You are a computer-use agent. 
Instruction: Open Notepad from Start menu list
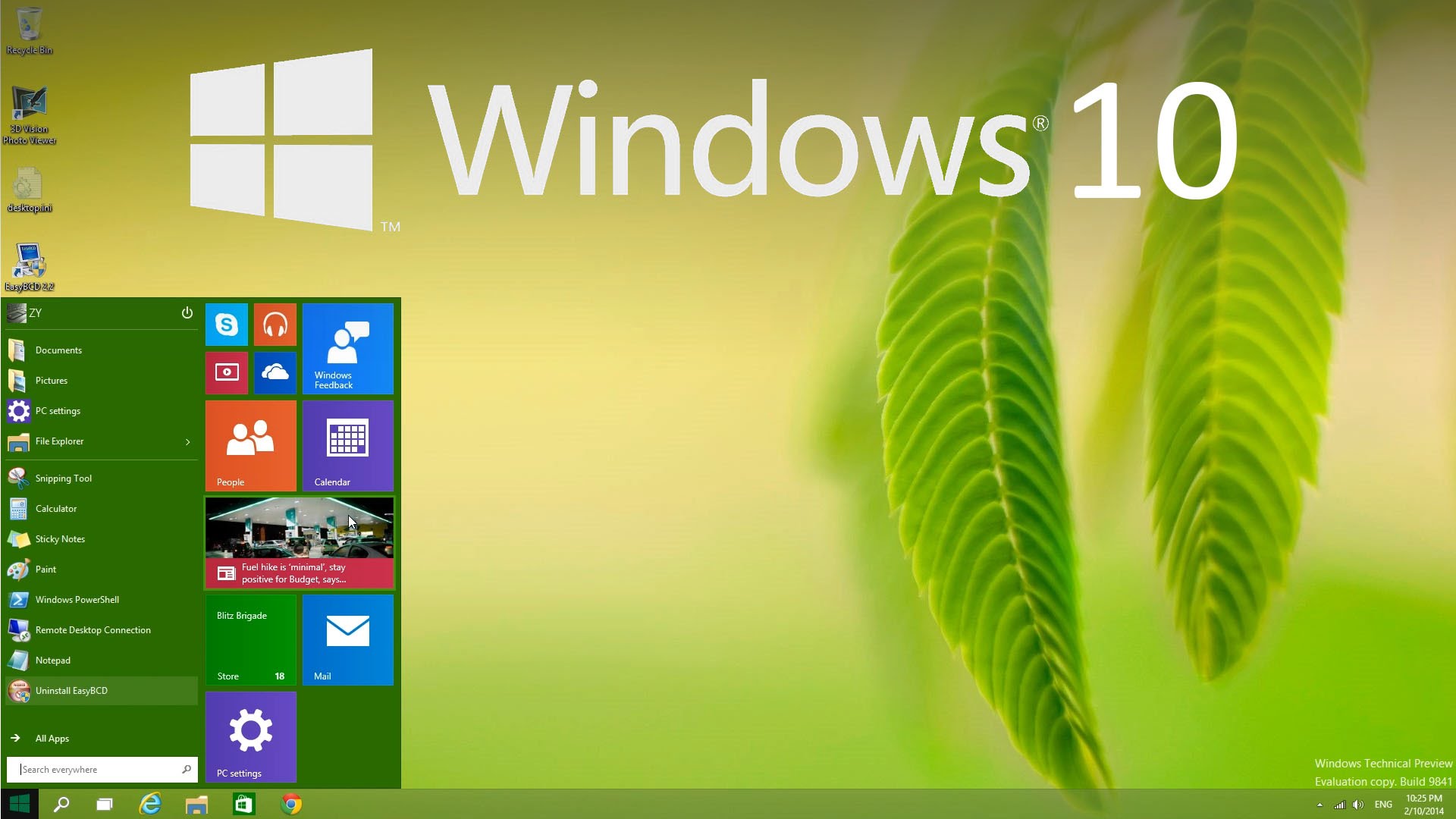[52, 659]
